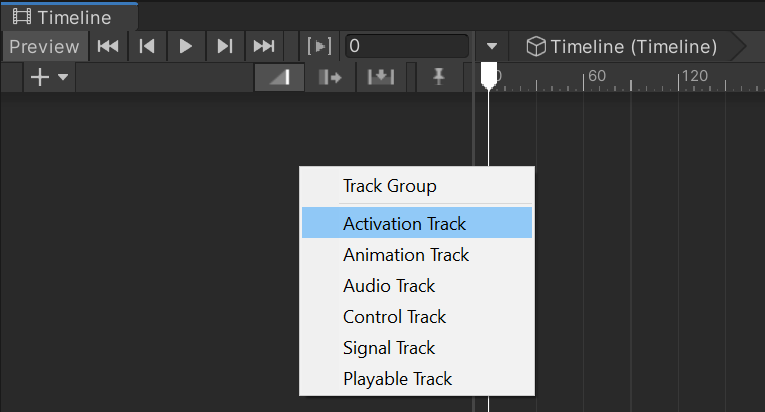Screen dimensions: 765x412
Task: Enable Ripple edit mode
Action: coord(330,78)
